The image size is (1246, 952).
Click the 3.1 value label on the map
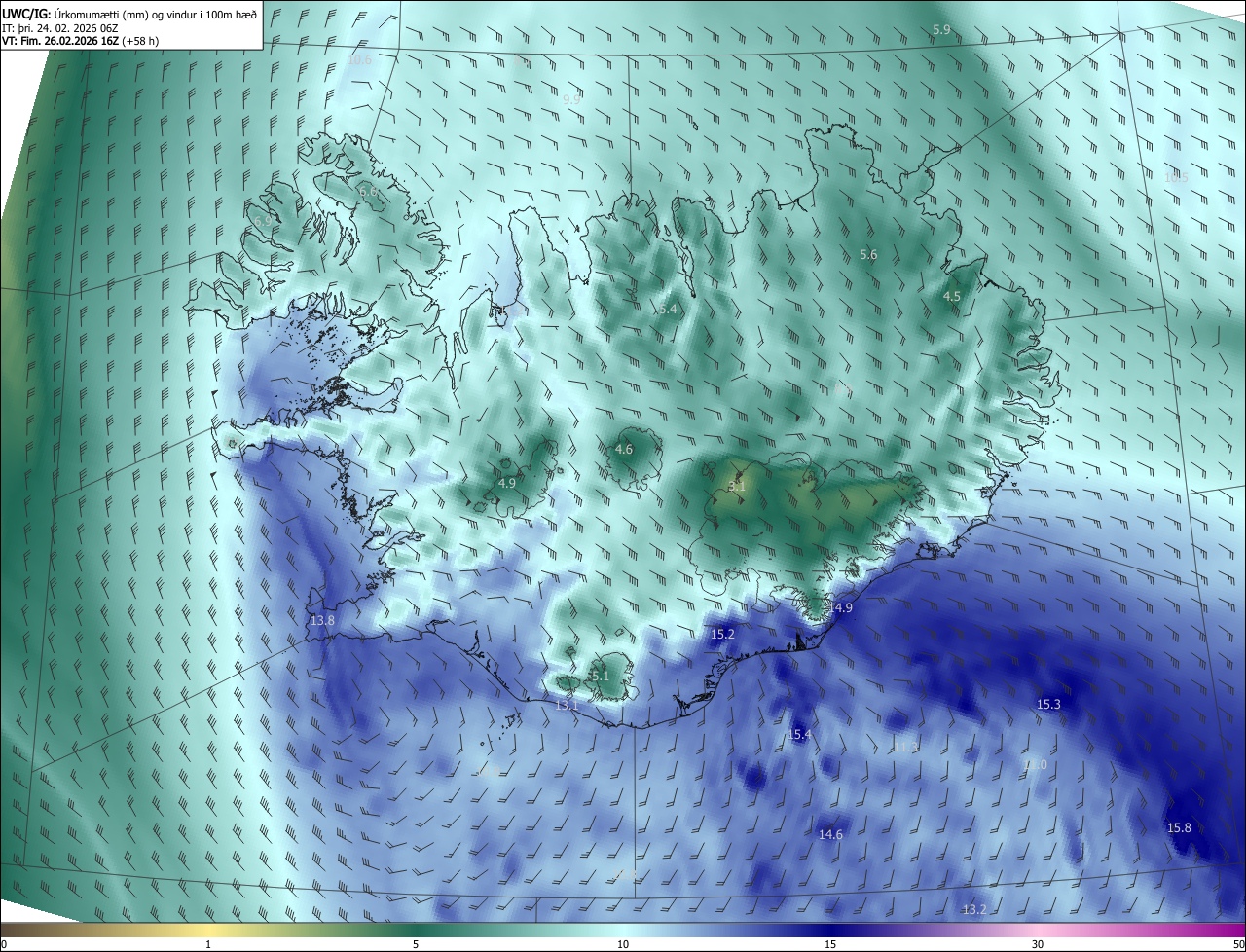pyautogui.click(x=737, y=486)
